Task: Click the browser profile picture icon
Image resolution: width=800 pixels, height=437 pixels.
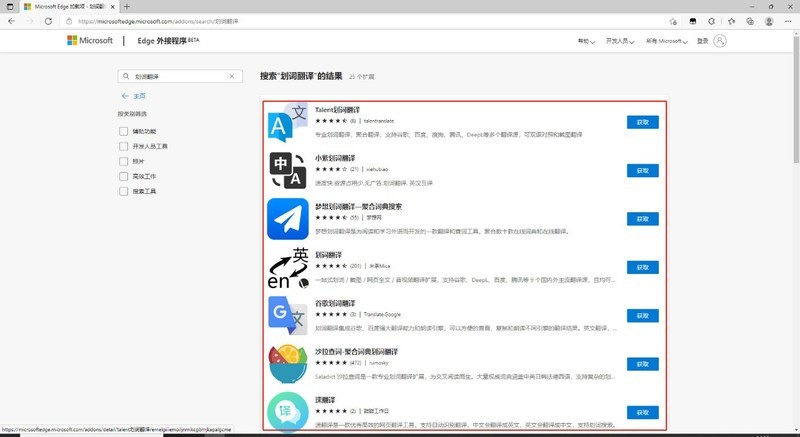Action: (x=769, y=21)
